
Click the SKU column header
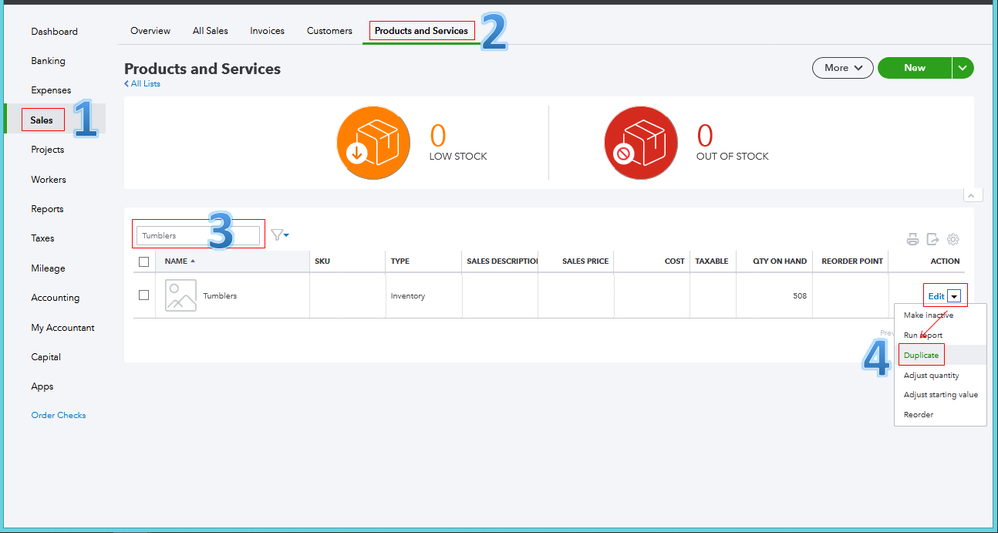point(323,261)
